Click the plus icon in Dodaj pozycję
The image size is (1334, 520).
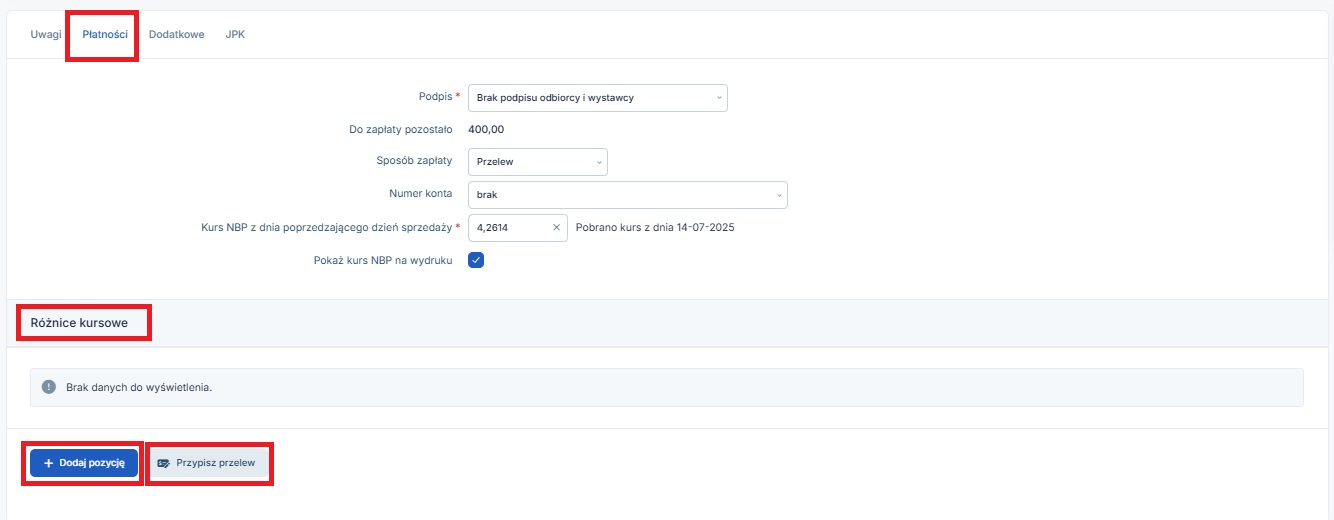(48, 464)
